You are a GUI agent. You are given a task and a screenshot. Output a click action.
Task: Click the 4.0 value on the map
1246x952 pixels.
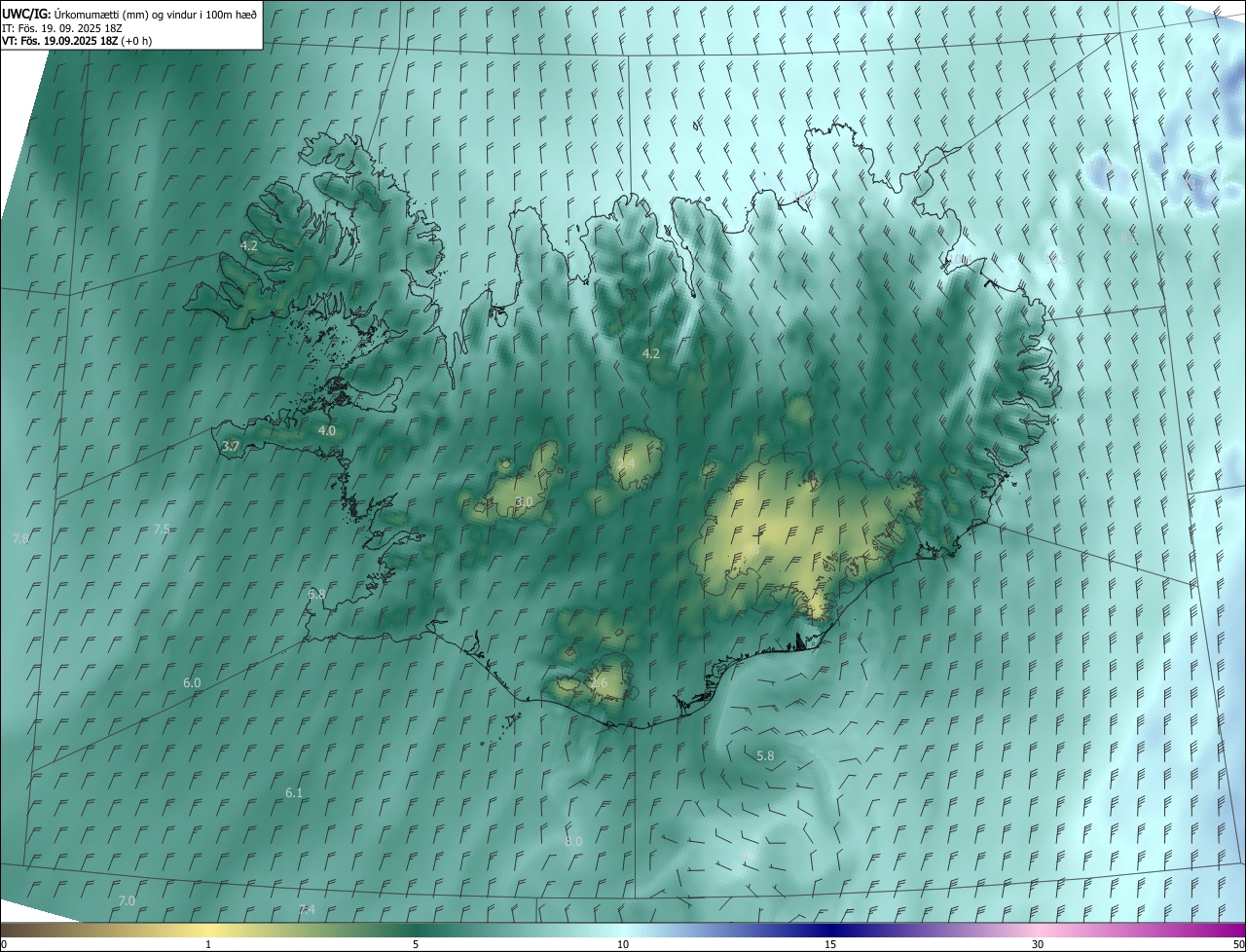coord(326,430)
